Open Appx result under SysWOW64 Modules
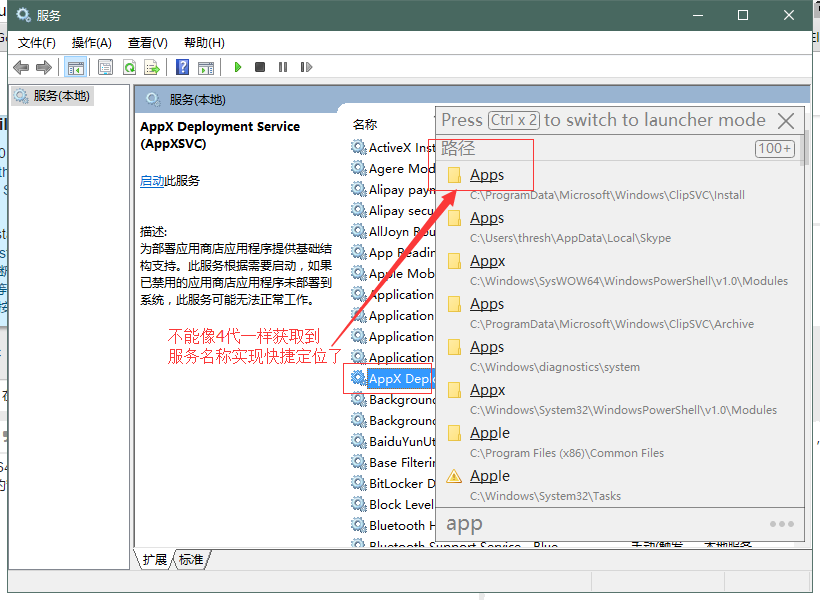The width and height of the screenshot is (820, 600). (619, 269)
